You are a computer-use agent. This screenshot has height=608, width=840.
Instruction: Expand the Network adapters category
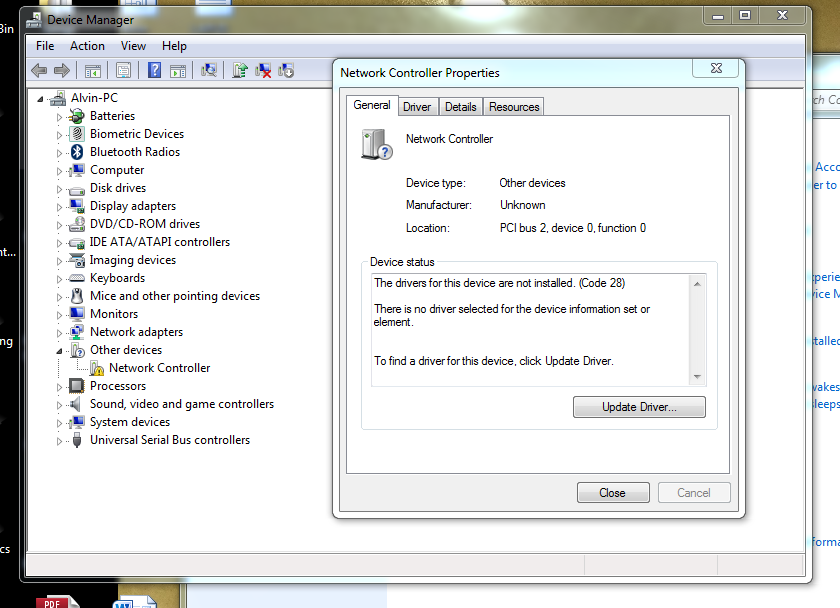point(61,331)
